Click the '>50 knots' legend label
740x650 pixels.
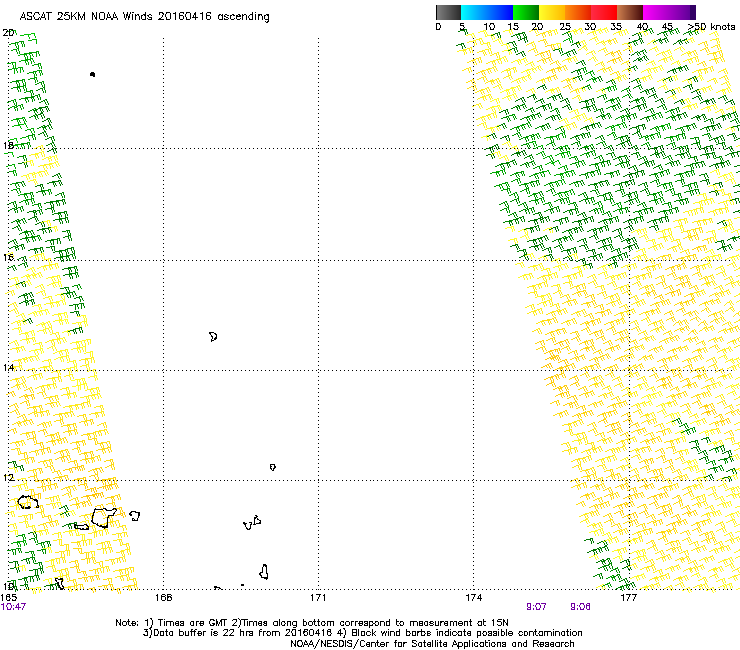click(711, 27)
